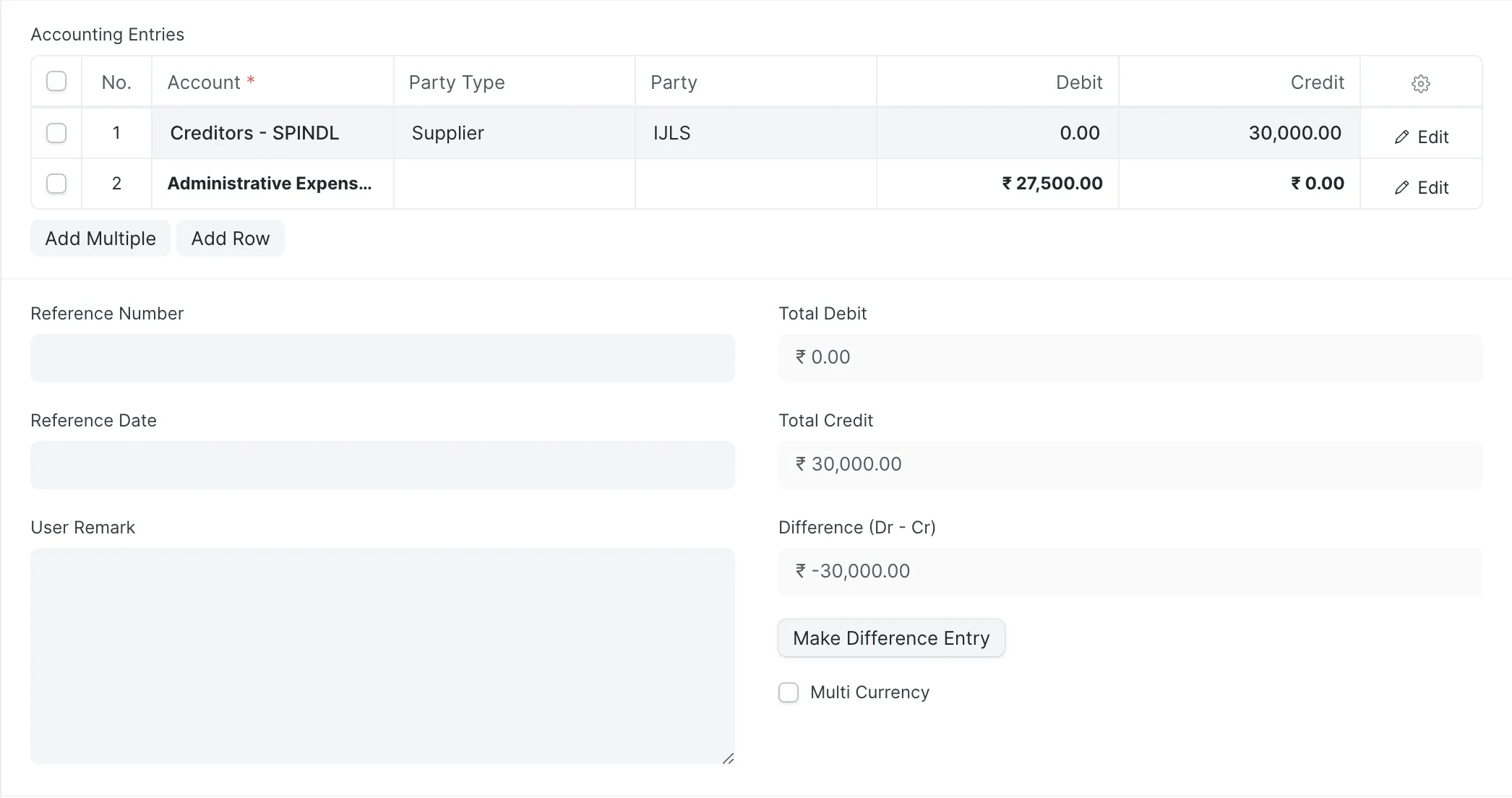Click the Add Row button
The height and width of the screenshot is (798, 1512).
pos(231,239)
